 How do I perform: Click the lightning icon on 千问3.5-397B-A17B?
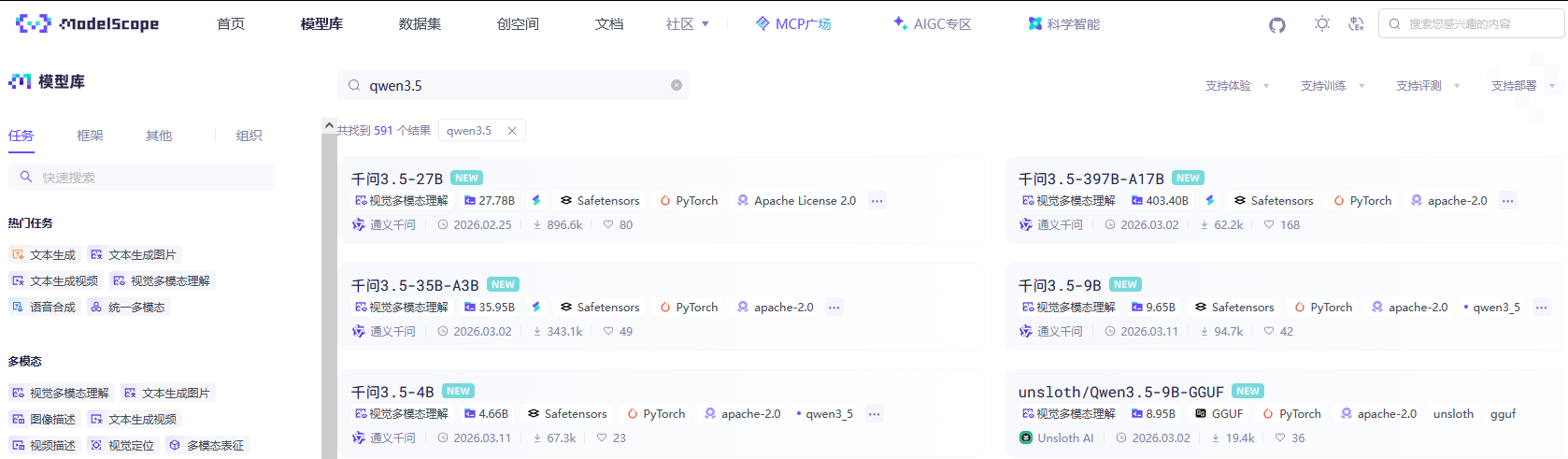pos(1210,200)
